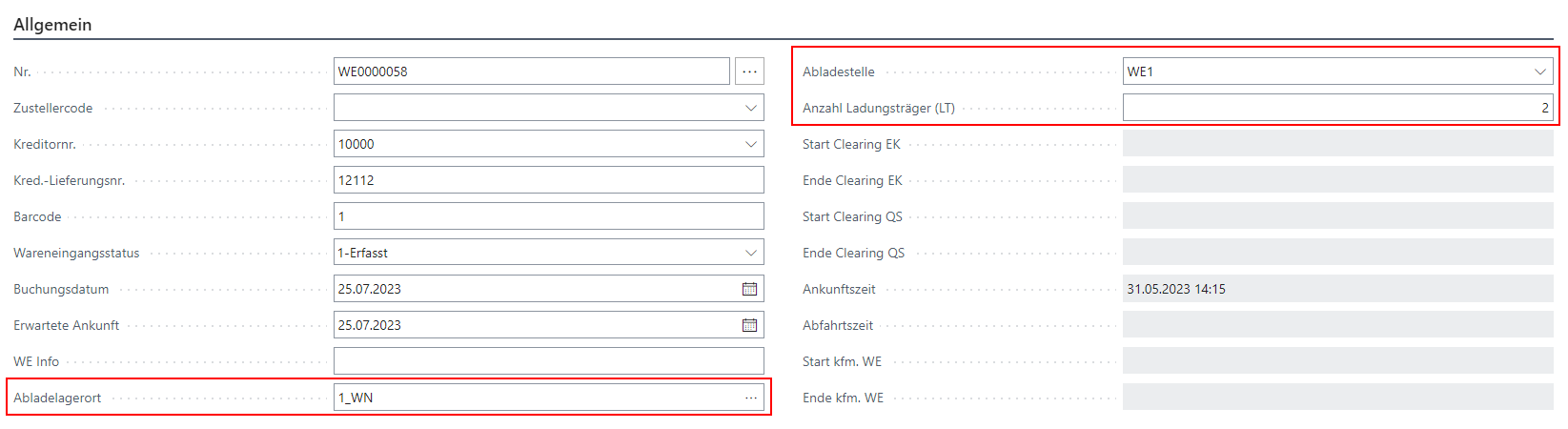Click the Ankunftszeit value 31.05.2023 14:15
This screenshot has height=429, width=1568.
coord(1176,289)
